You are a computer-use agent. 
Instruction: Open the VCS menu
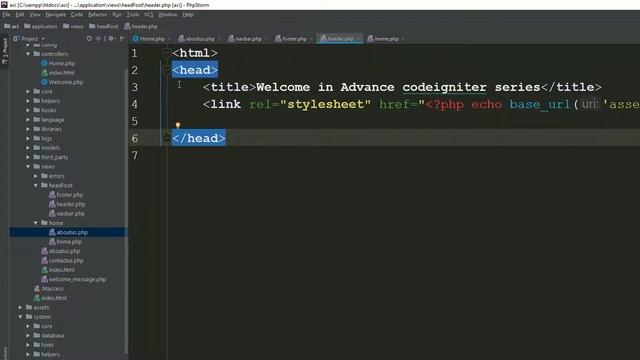pyautogui.click(x=149, y=15)
